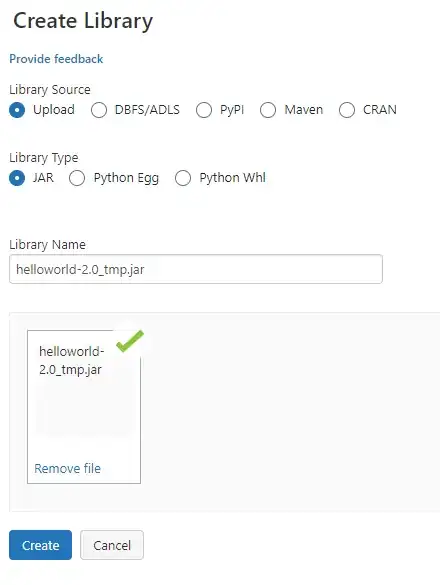Click the Library Name field label
This screenshot has height=585, width=440.
click(x=47, y=245)
